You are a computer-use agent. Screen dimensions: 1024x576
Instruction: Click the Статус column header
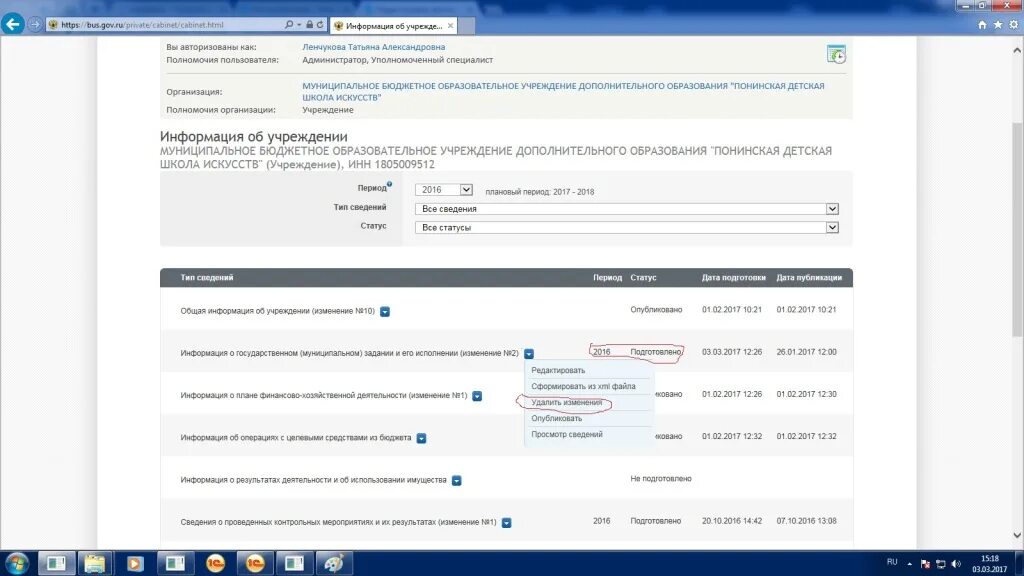pyautogui.click(x=643, y=278)
